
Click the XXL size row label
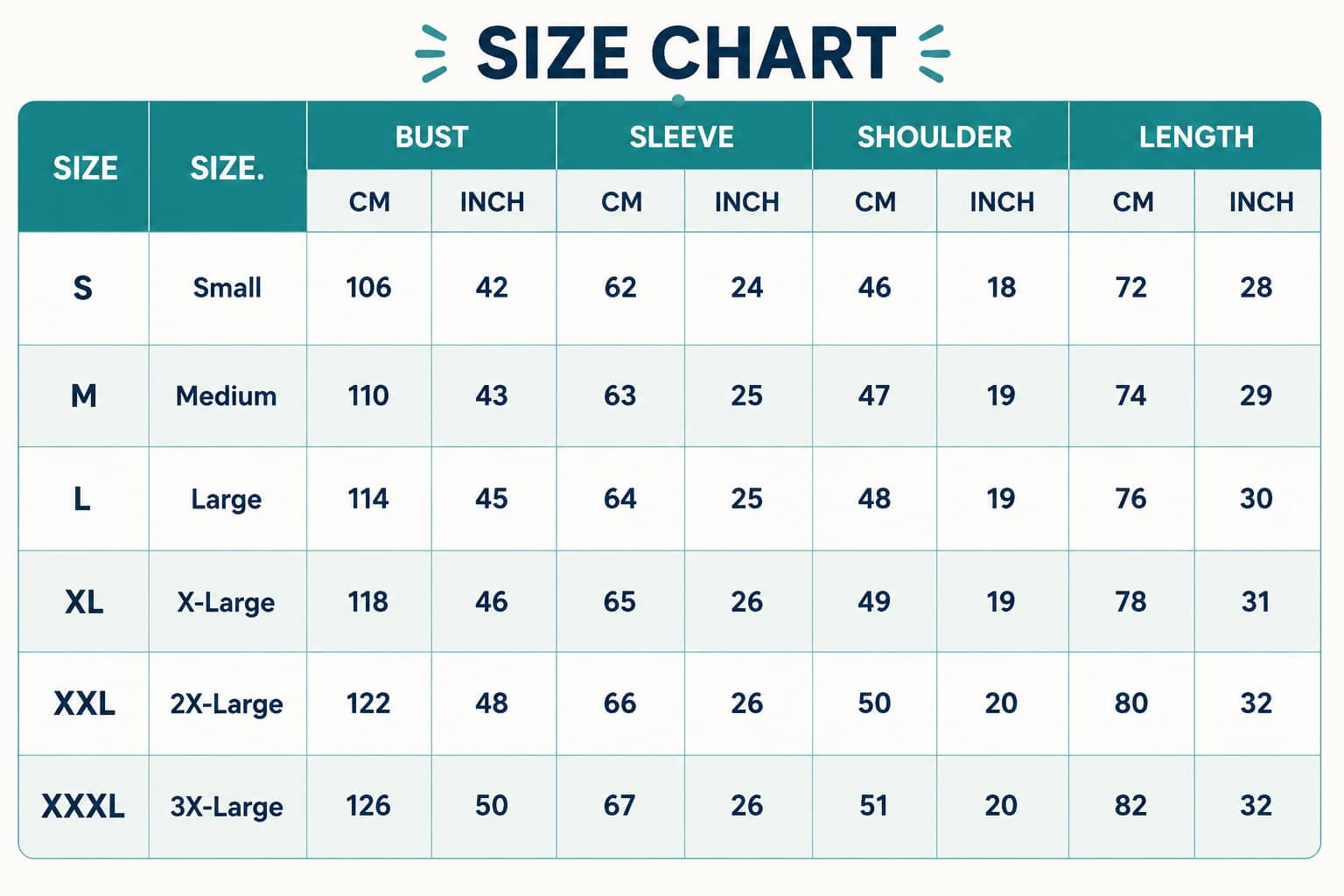click(x=84, y=703)
